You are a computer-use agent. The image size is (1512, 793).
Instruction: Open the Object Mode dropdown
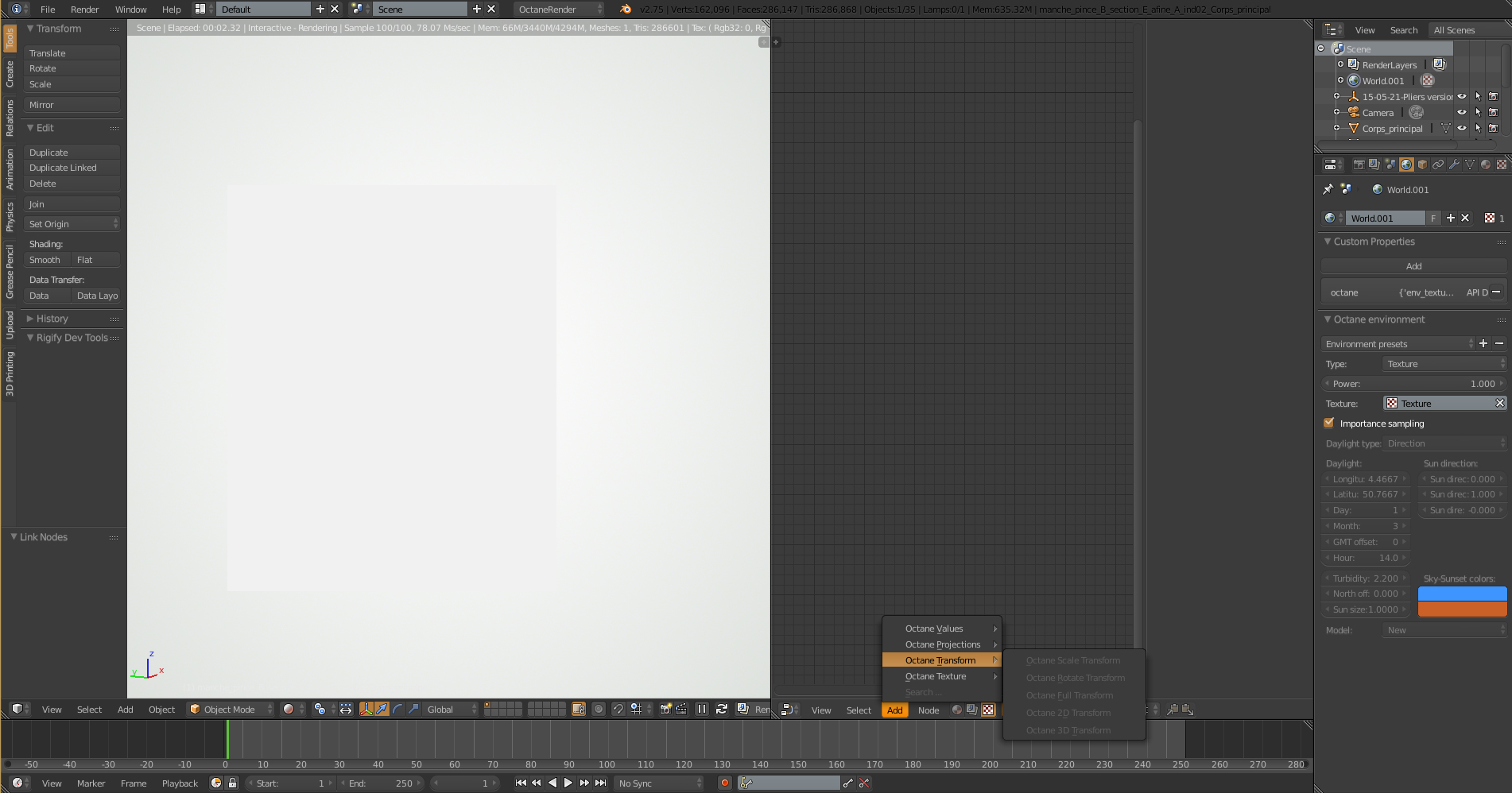pos(231,709)
